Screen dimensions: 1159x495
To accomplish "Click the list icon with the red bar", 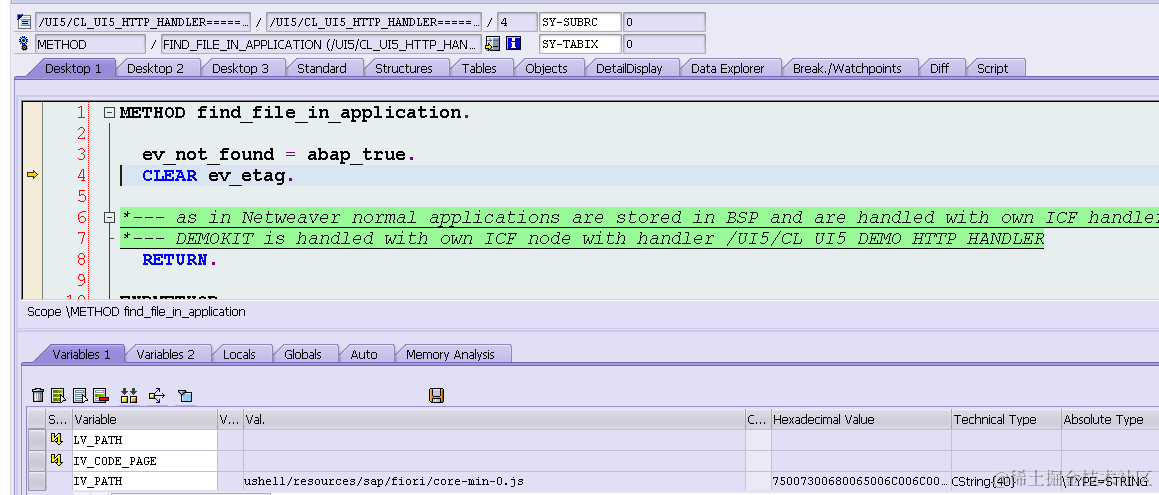I will pos(101,396).
